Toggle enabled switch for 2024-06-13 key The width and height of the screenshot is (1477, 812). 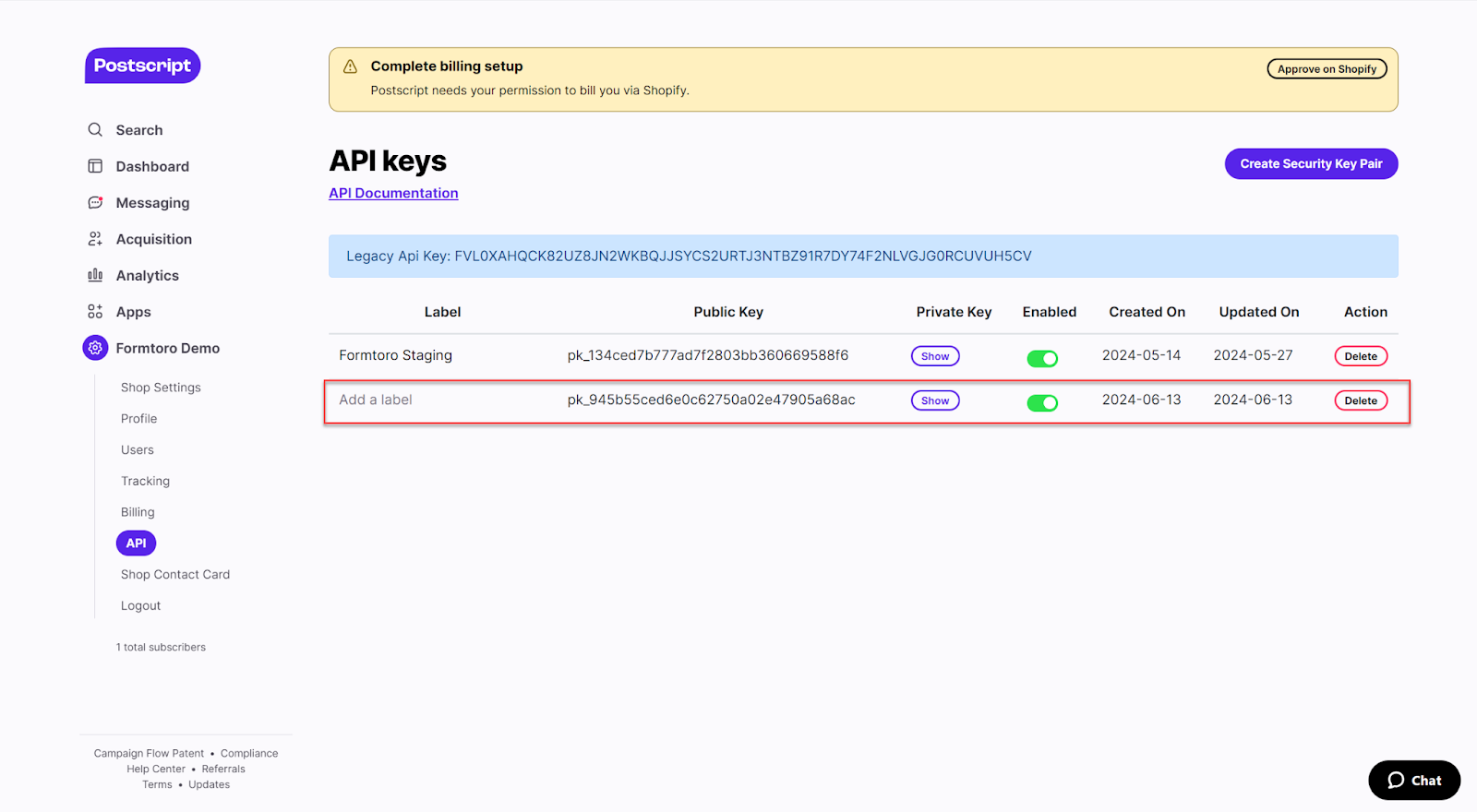pyautogui.click(x=1042, y=402)
